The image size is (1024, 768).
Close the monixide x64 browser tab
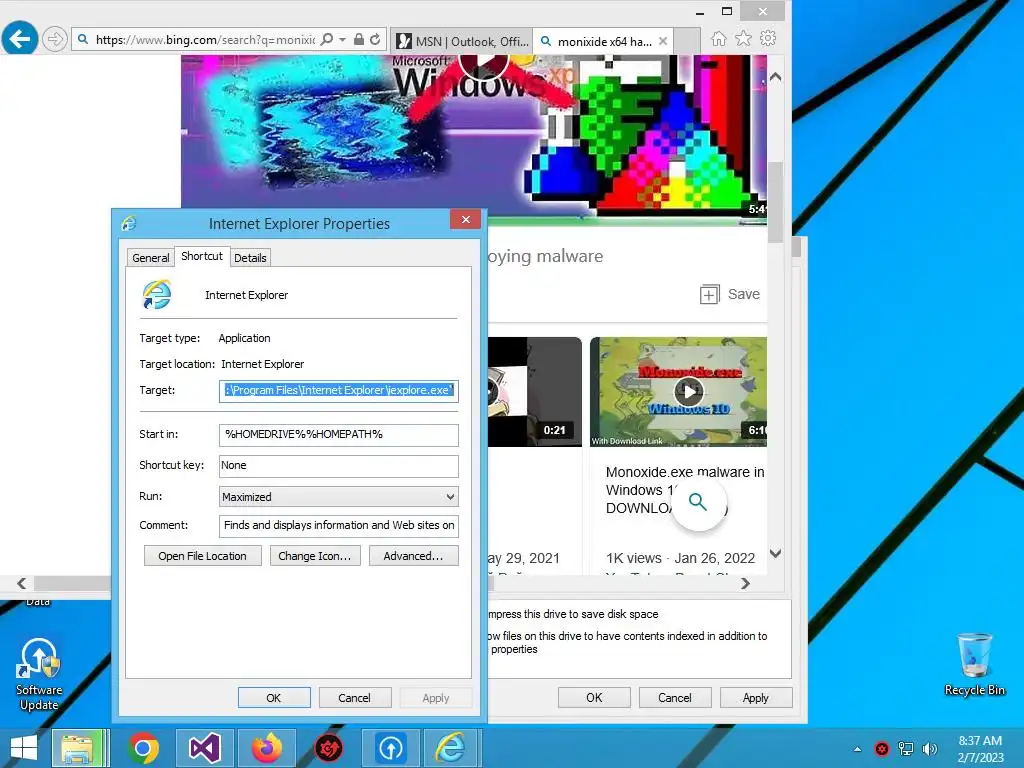pyautogui.click(x=663, y=41)
